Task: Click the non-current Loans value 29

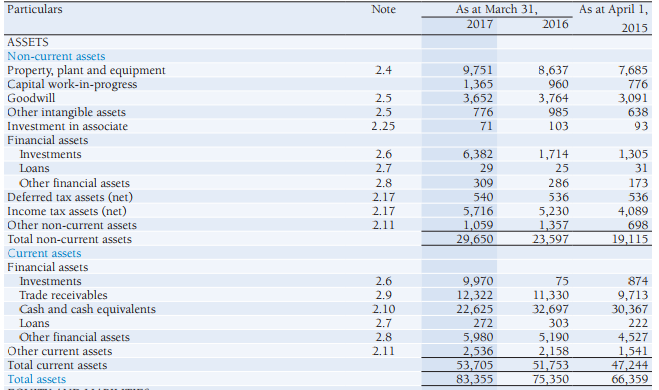Action: pos(486,168)
